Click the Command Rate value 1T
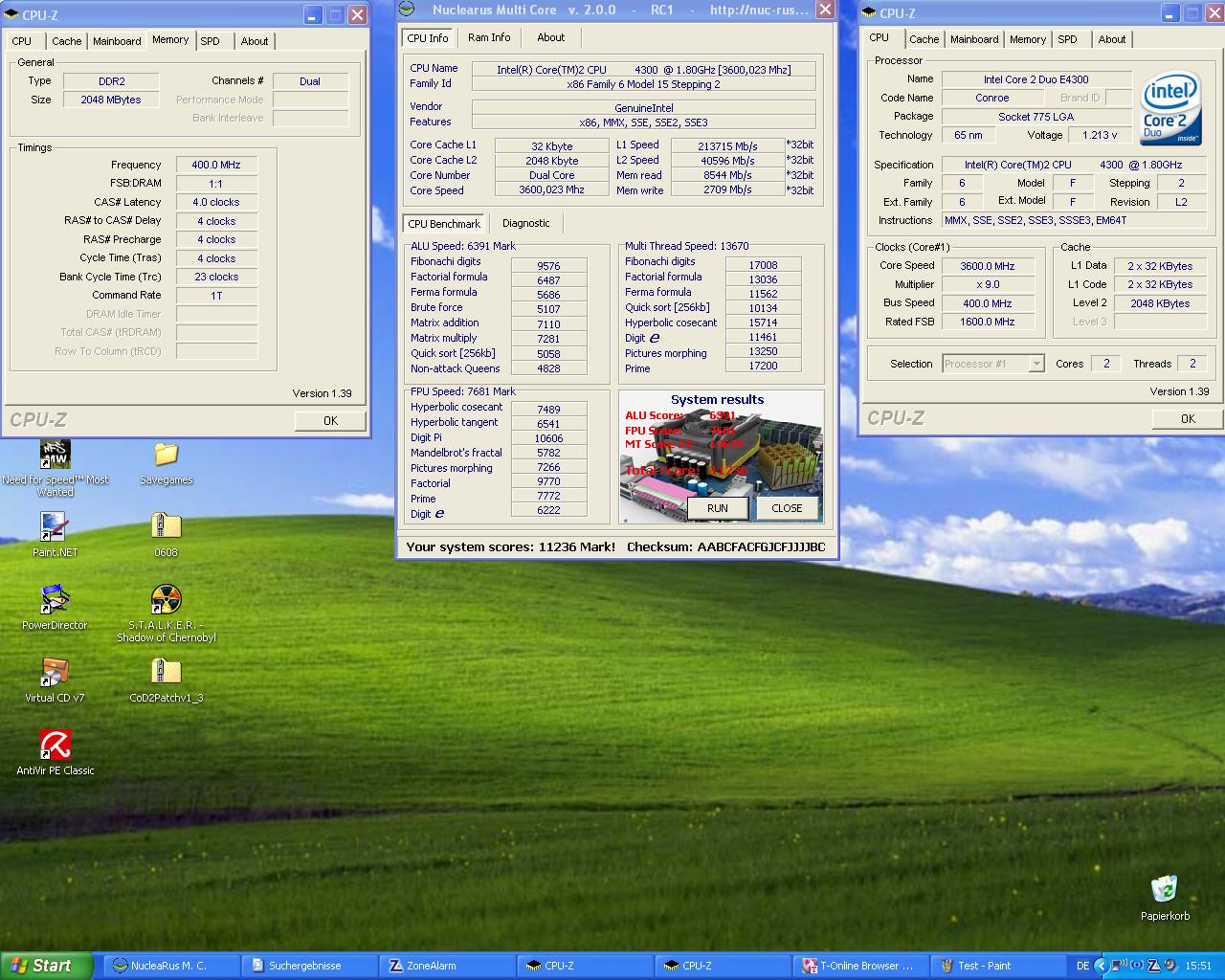The width and height of the screenshot is (1225, 980). 216,296
